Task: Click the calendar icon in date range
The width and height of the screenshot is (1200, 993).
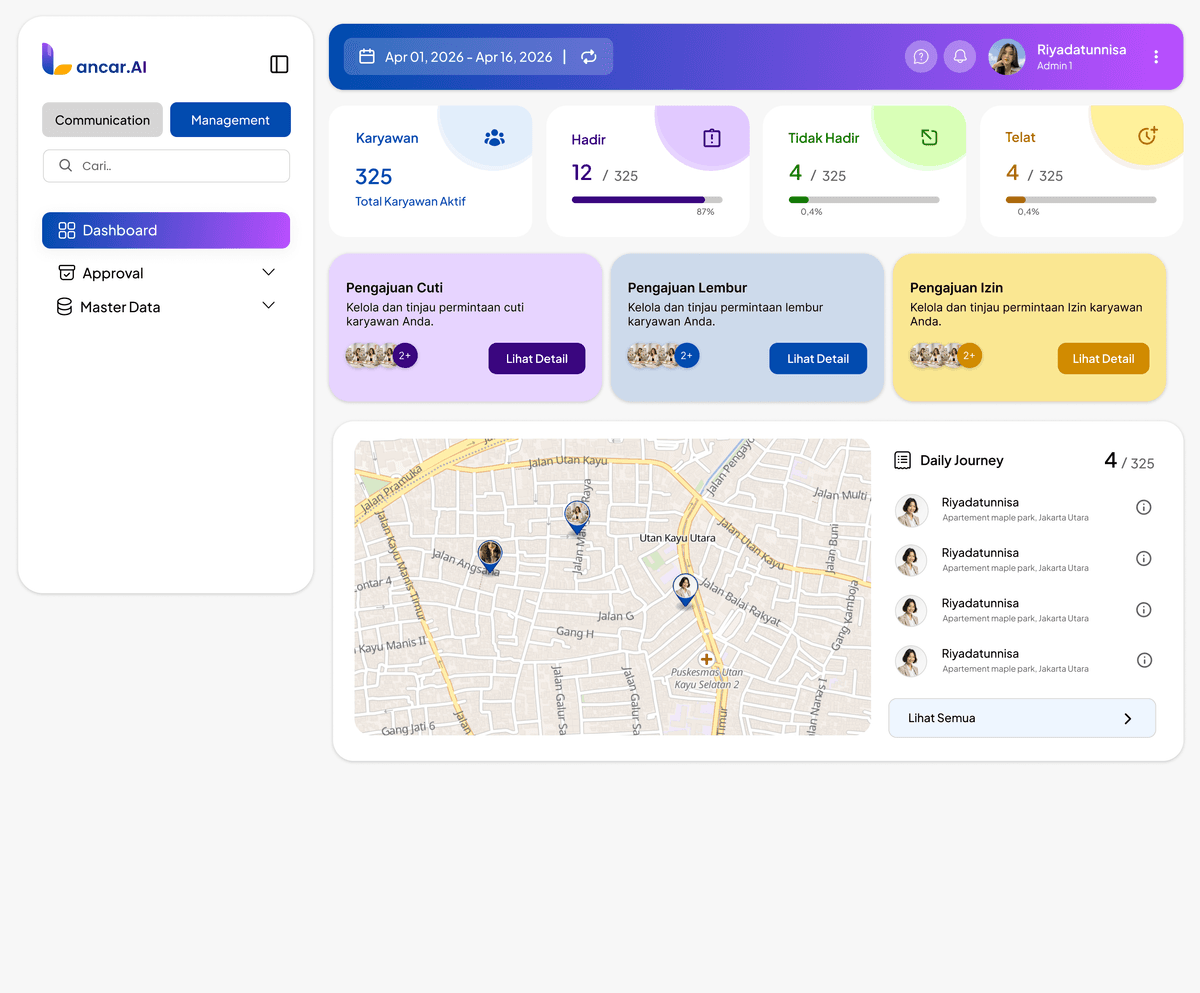Action: pyautogui.click(x=367, y=57)
